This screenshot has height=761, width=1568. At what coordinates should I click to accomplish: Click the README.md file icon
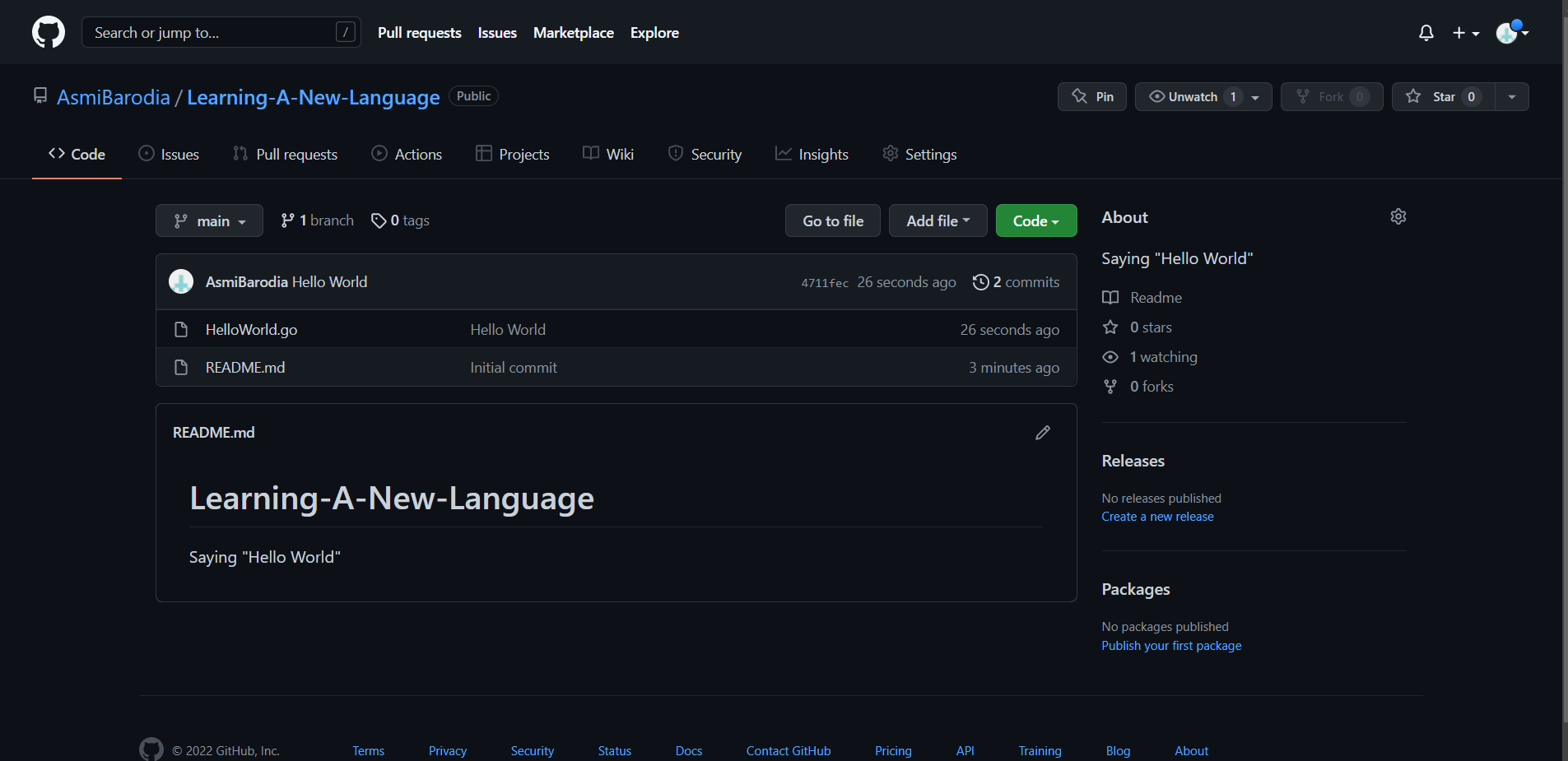coord(181,368)
